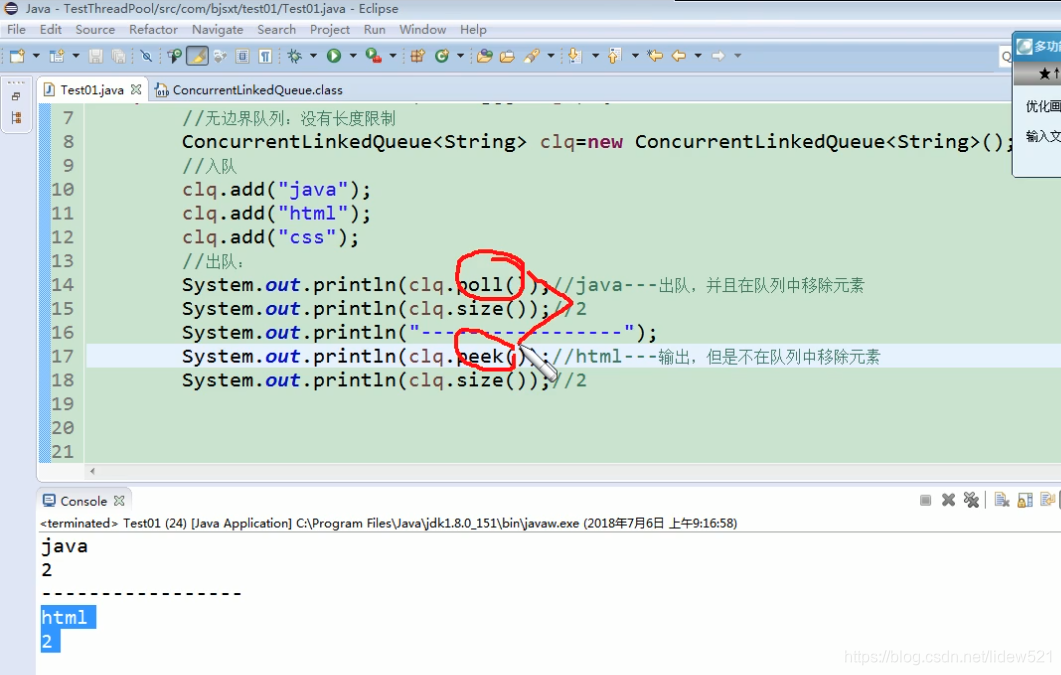Viewport: 1061px width, 675px height.
Task: Click 'html' output line in Console
Action: pos(65,618)
